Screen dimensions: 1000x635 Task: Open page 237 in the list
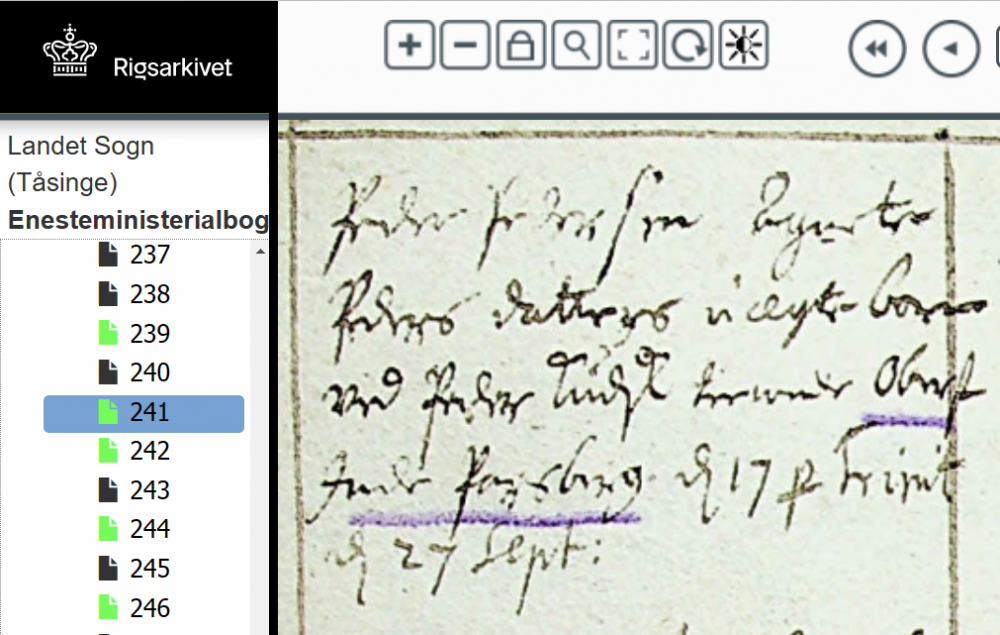pos(135,255)
